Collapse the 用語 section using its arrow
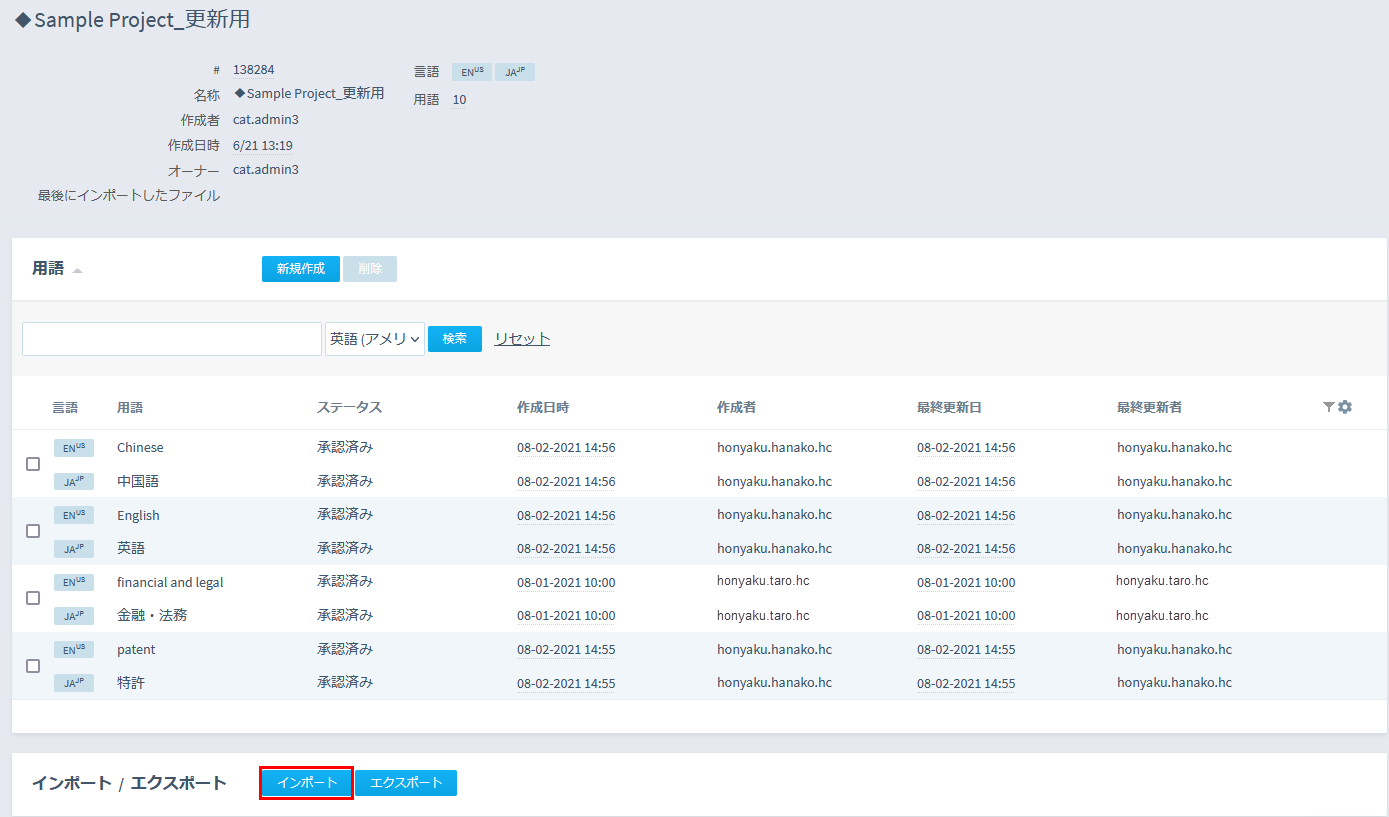The image size is (1389, 817). click(77, 270)
